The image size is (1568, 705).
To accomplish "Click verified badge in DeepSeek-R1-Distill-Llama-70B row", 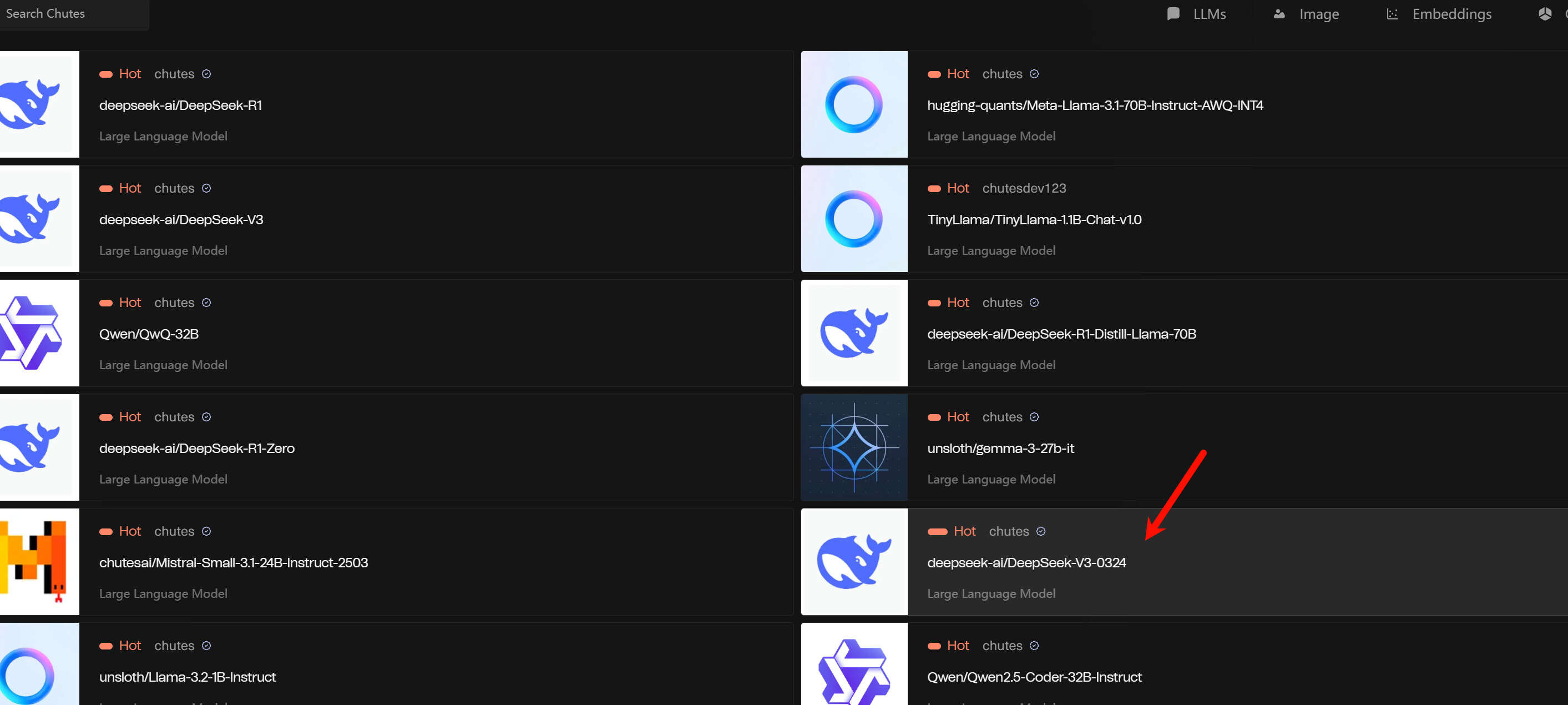I will 1034,303.
